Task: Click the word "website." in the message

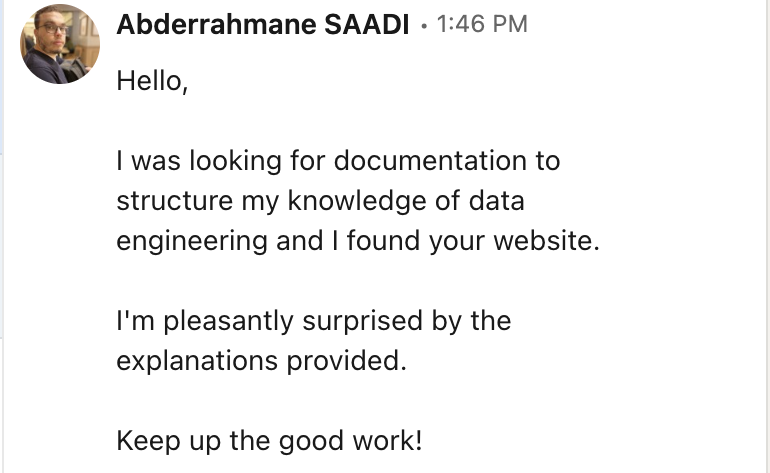Action: pyautogui.click(x=547, y=241)
